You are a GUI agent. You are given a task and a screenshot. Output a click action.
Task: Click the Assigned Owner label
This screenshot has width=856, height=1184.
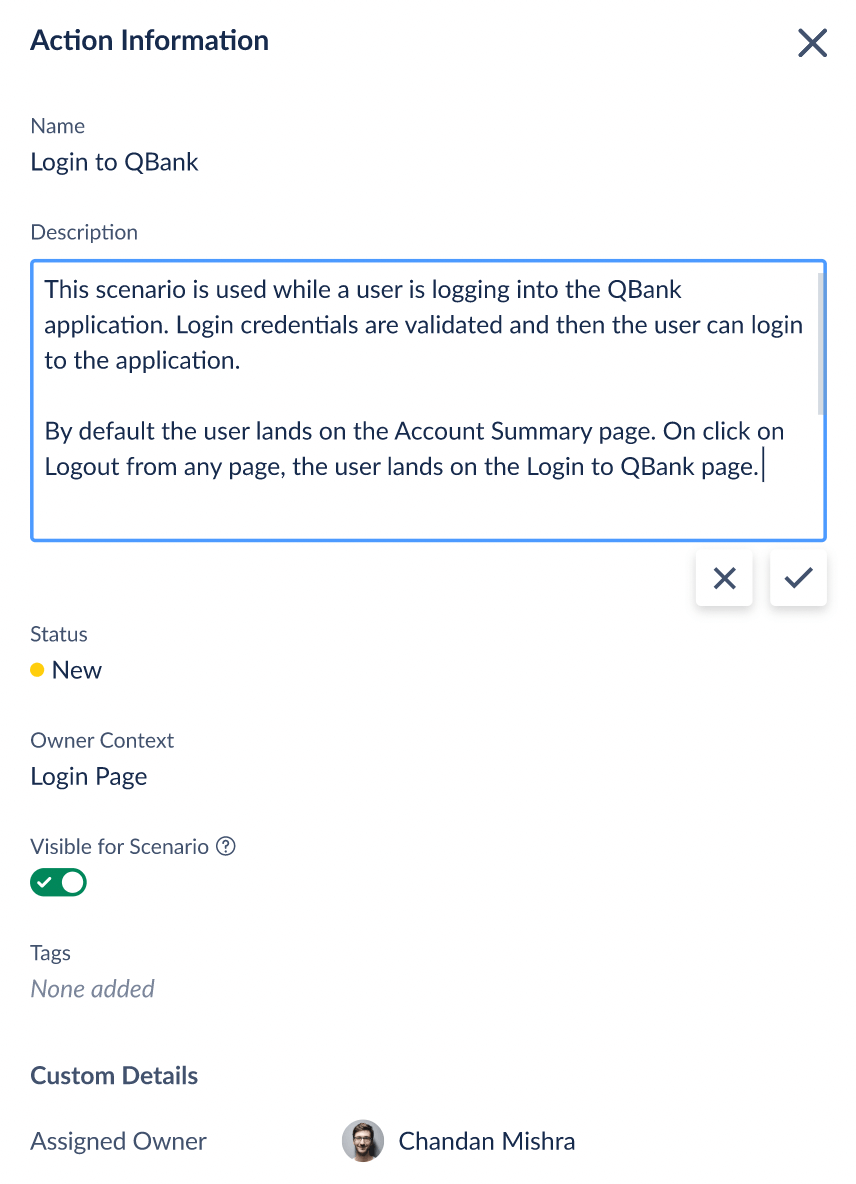pos(118,1141)
